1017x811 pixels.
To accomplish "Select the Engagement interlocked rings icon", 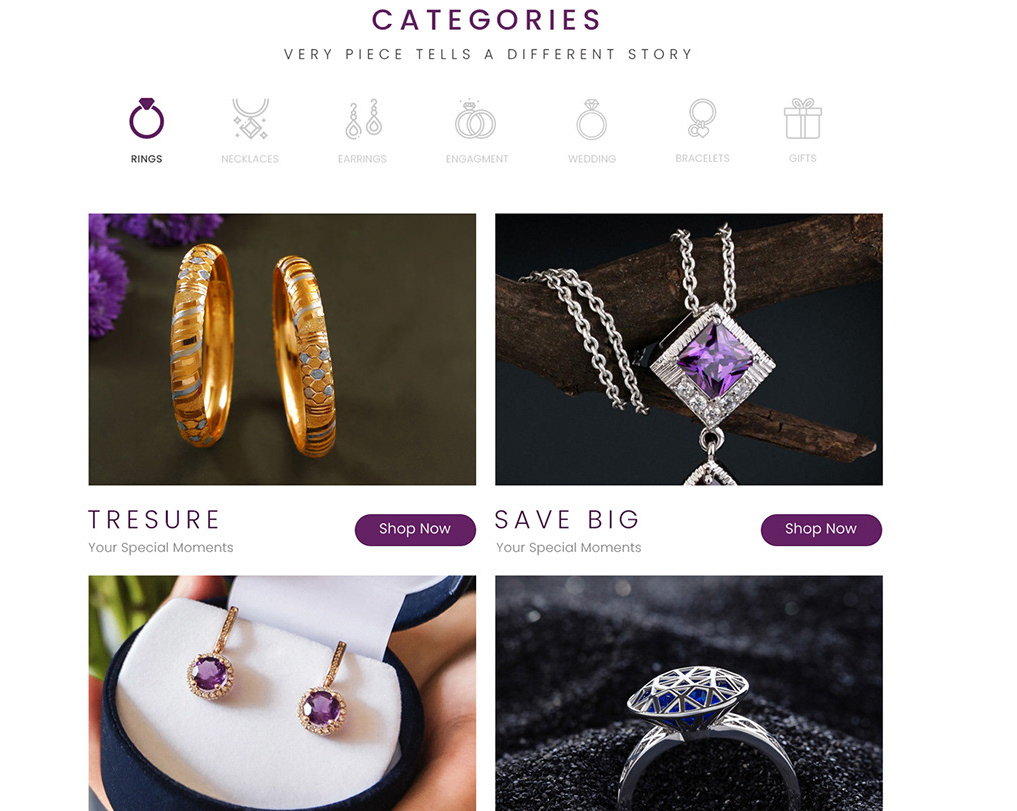I will [475, 119].
